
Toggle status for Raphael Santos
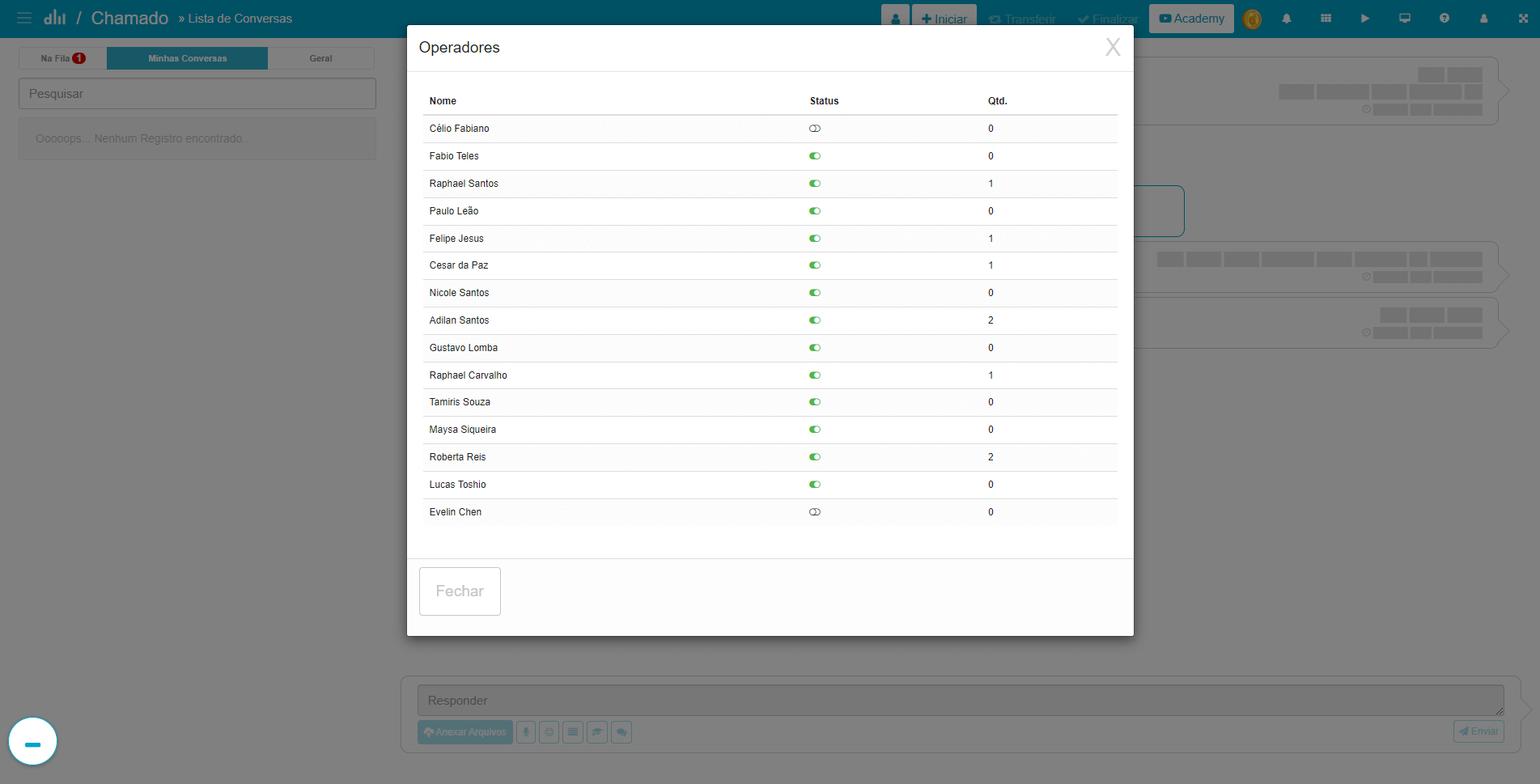click(x=815, y=184)
